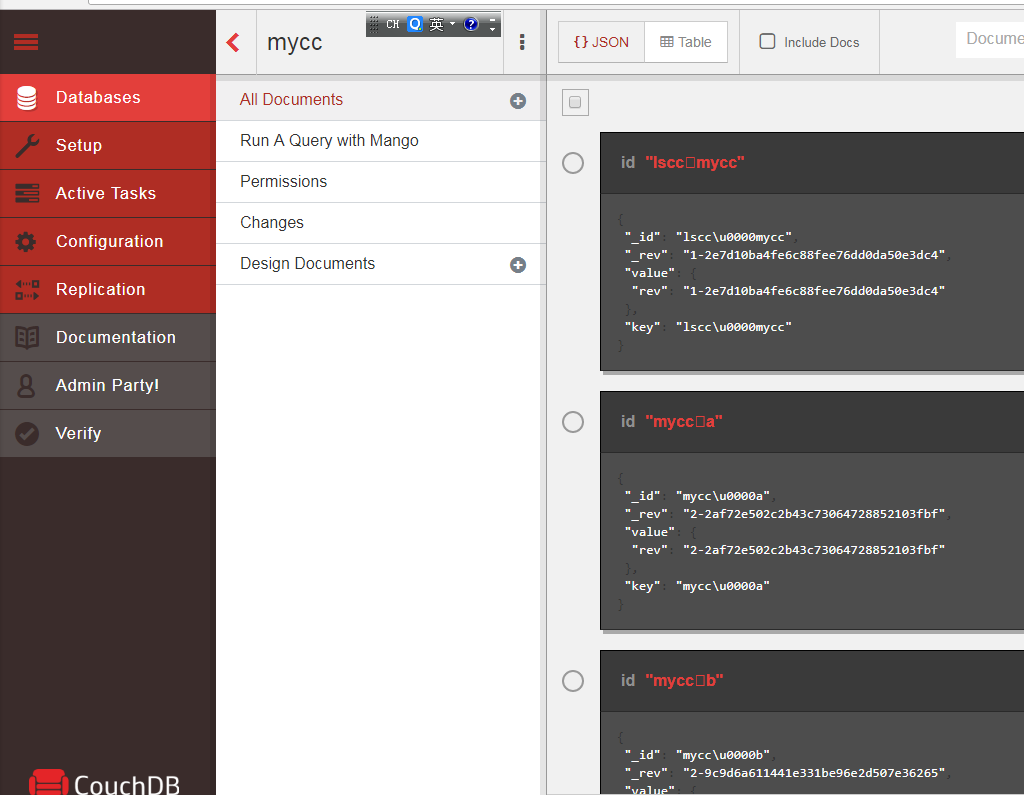Click the Replication arrows icon

coord(27,289)
